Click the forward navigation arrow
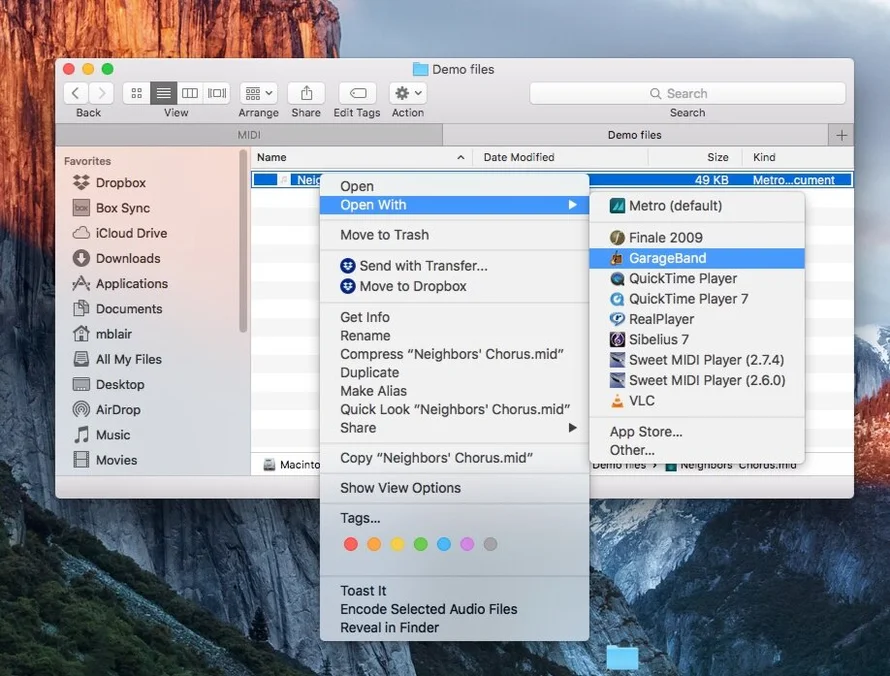Image resolution: width=890 pixels, height=676 pixels. tap(101, 93)
